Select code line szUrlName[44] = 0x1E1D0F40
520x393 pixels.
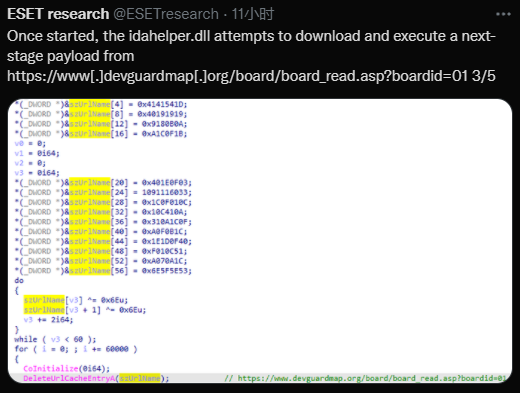click(x=103, y=241)
